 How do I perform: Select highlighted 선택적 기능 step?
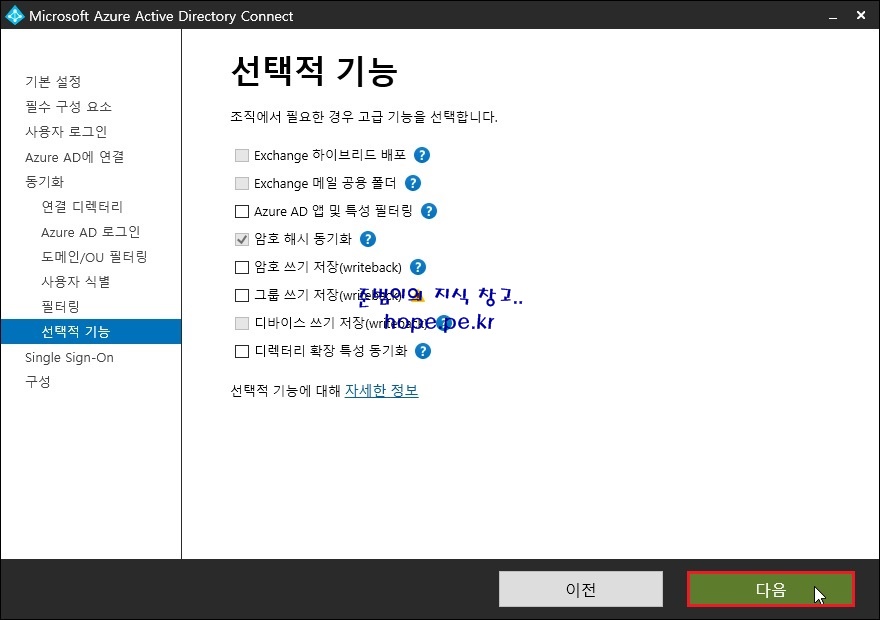click(x=91, y=332)
